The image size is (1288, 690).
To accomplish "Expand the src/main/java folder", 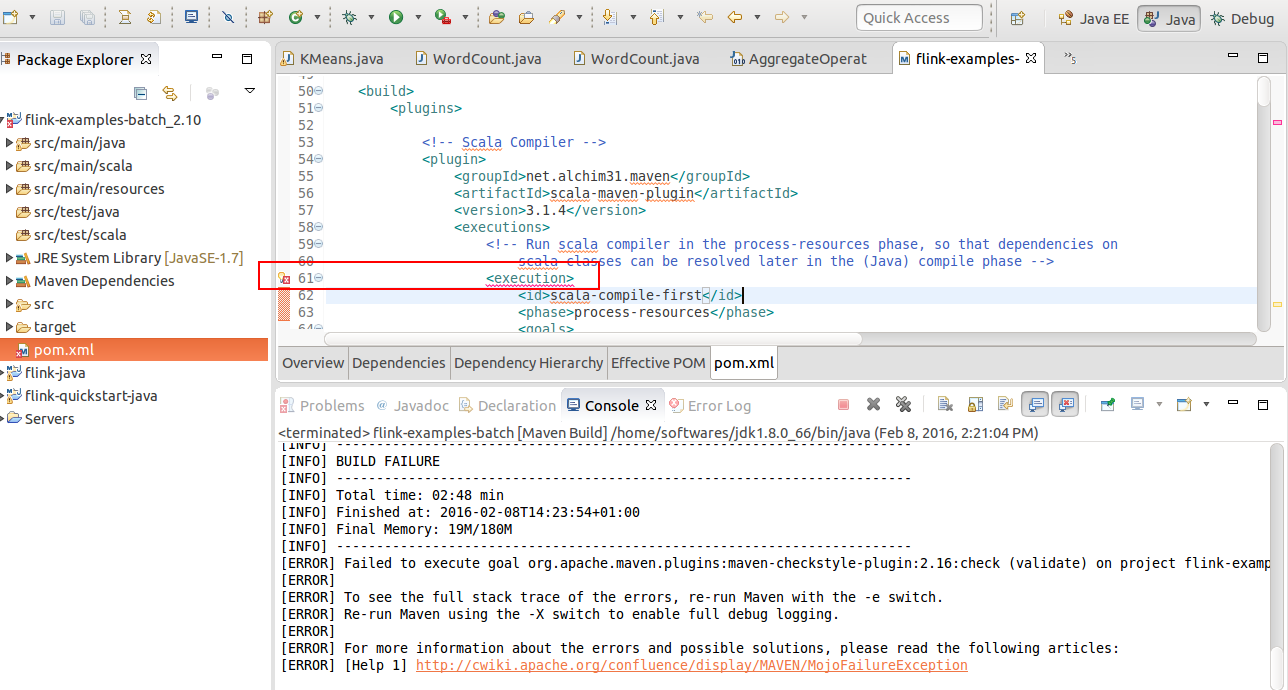I will (x=9, y=143).
